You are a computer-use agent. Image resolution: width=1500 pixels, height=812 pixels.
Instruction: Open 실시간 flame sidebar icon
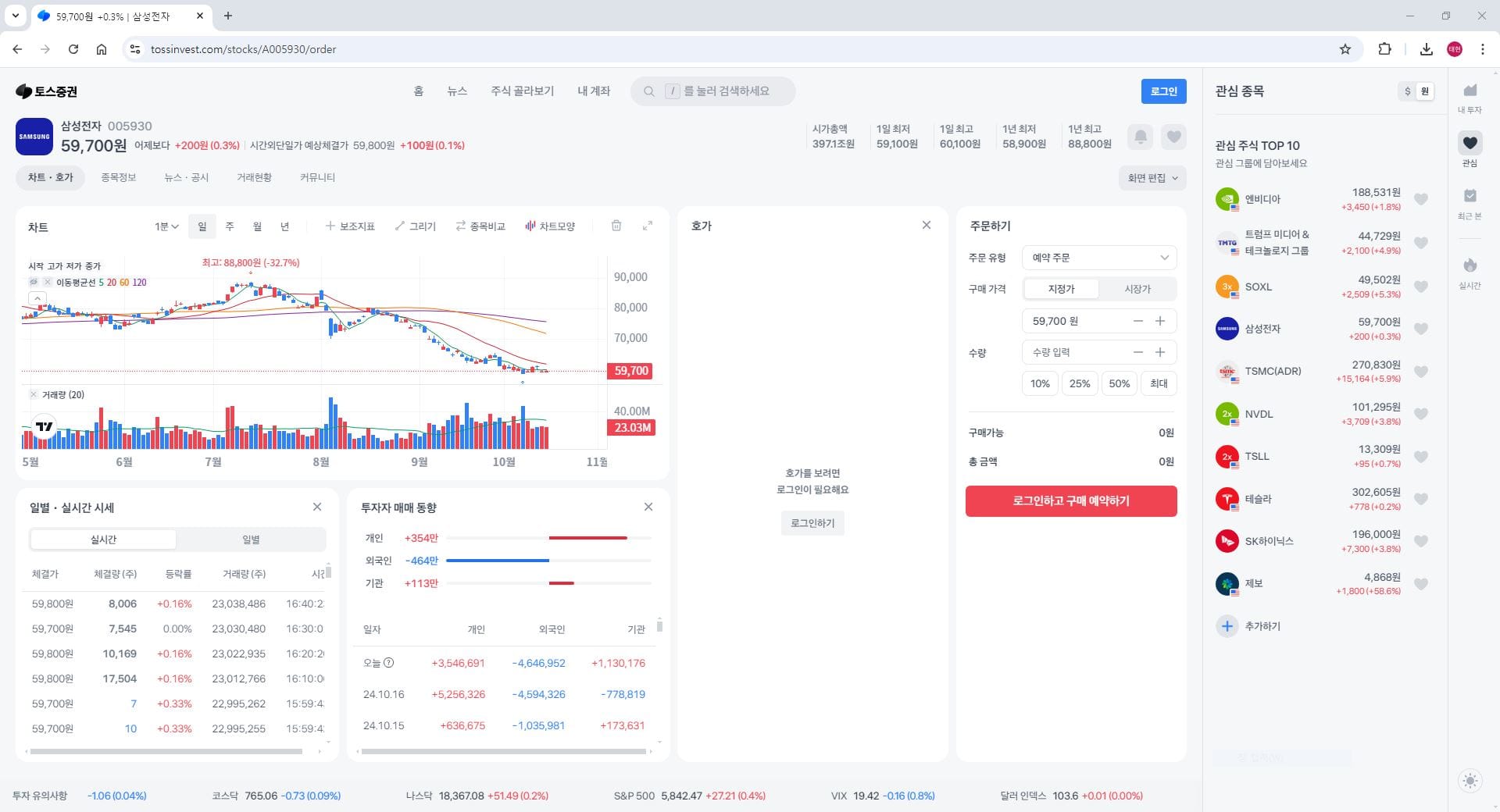[x=1470, y=272]
